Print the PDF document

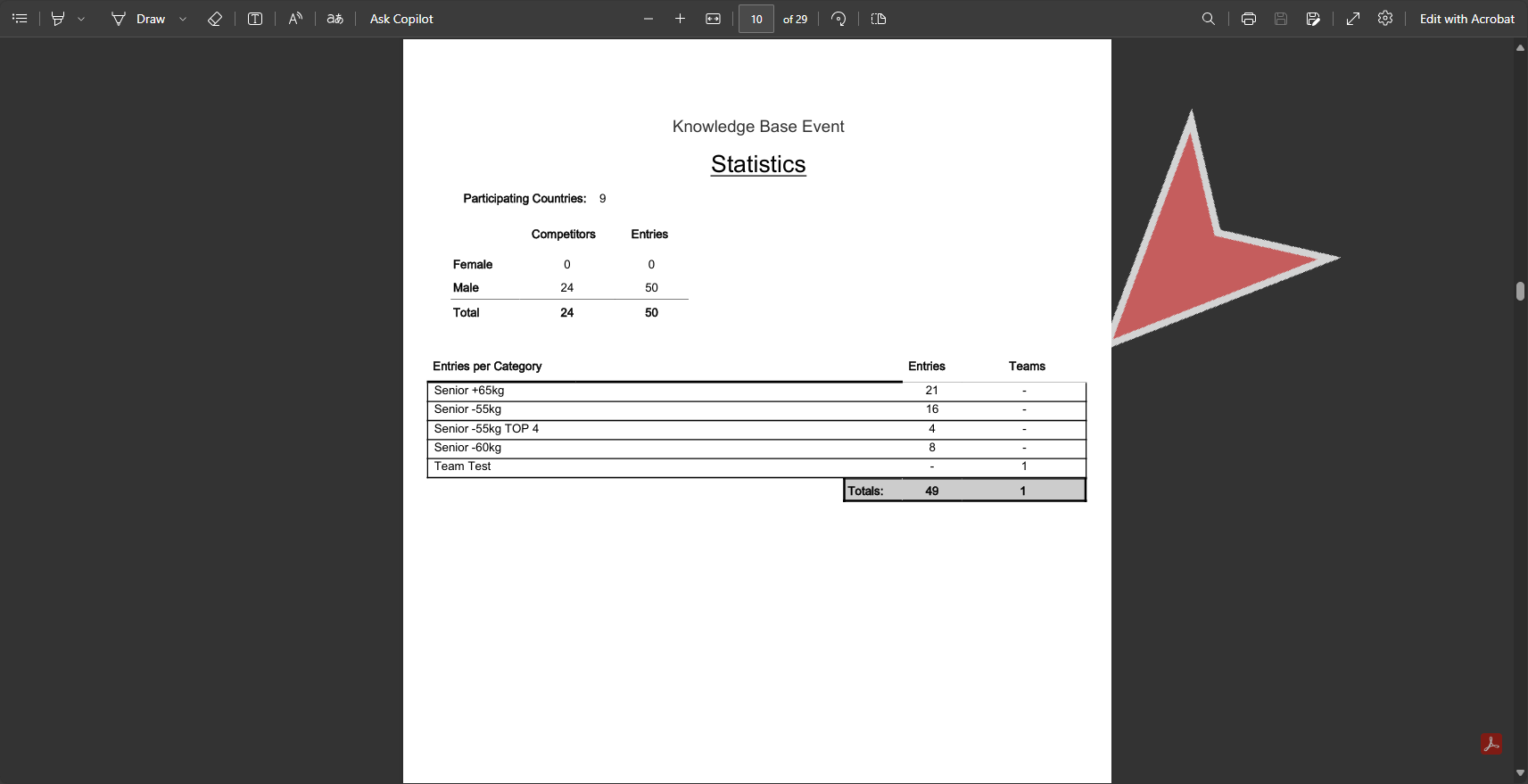pos(1249,19)
